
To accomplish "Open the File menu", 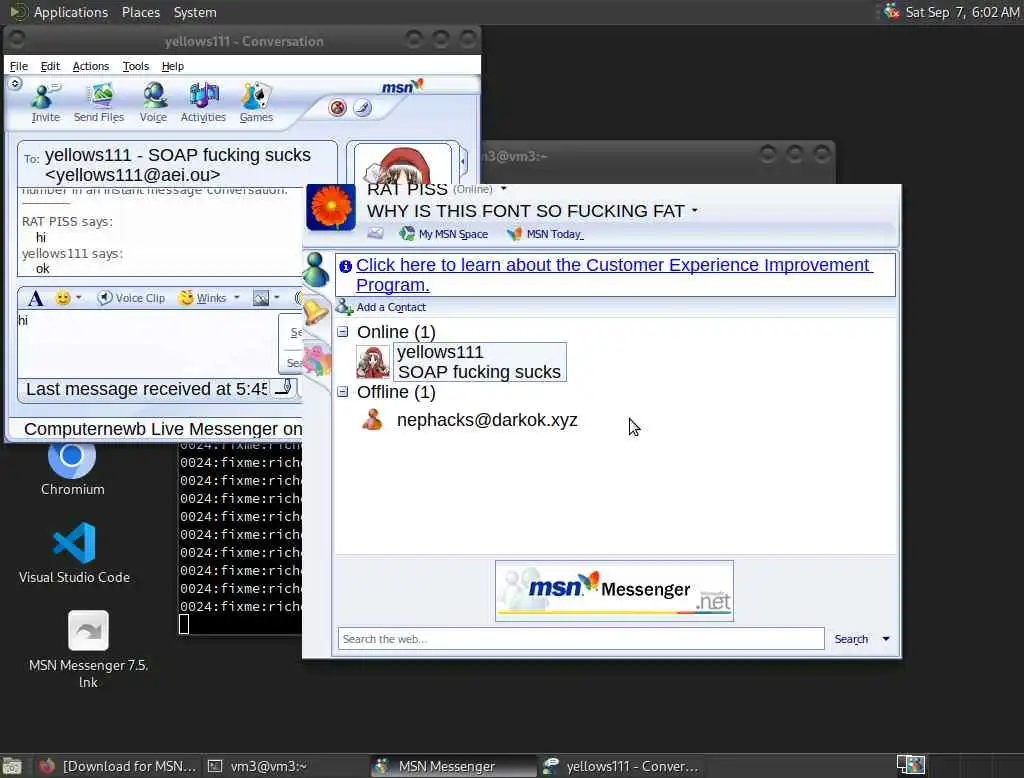I will click(19, 66).
